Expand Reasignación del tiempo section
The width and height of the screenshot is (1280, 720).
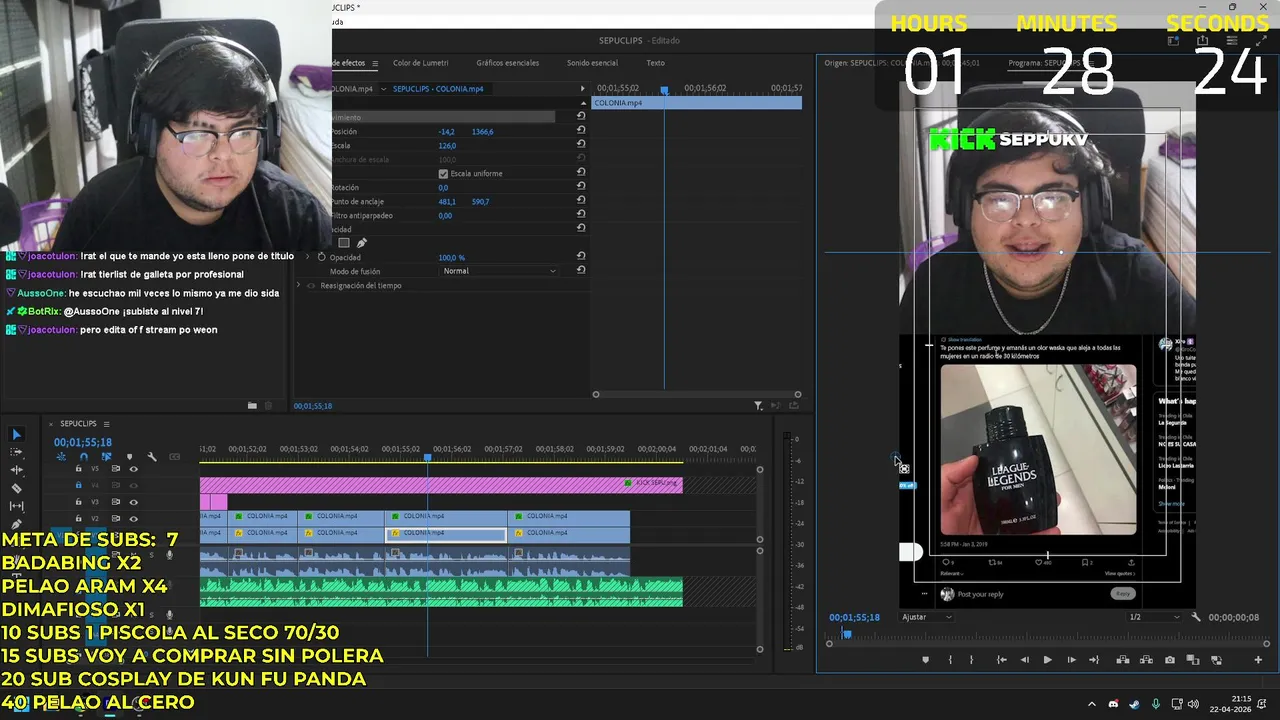coord(298,285)
